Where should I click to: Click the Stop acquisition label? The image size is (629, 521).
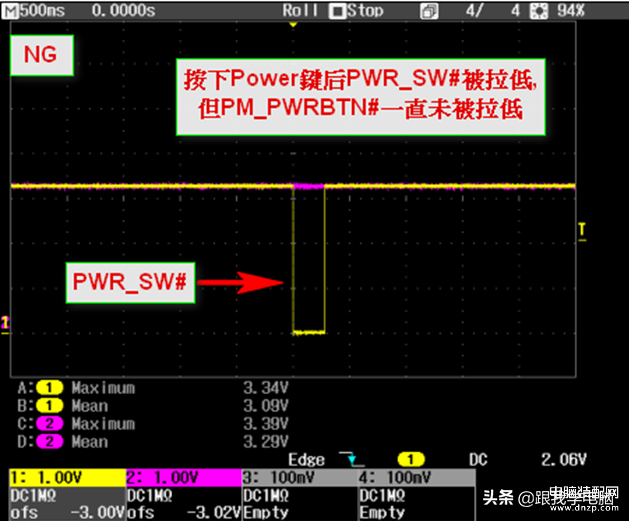365,10
